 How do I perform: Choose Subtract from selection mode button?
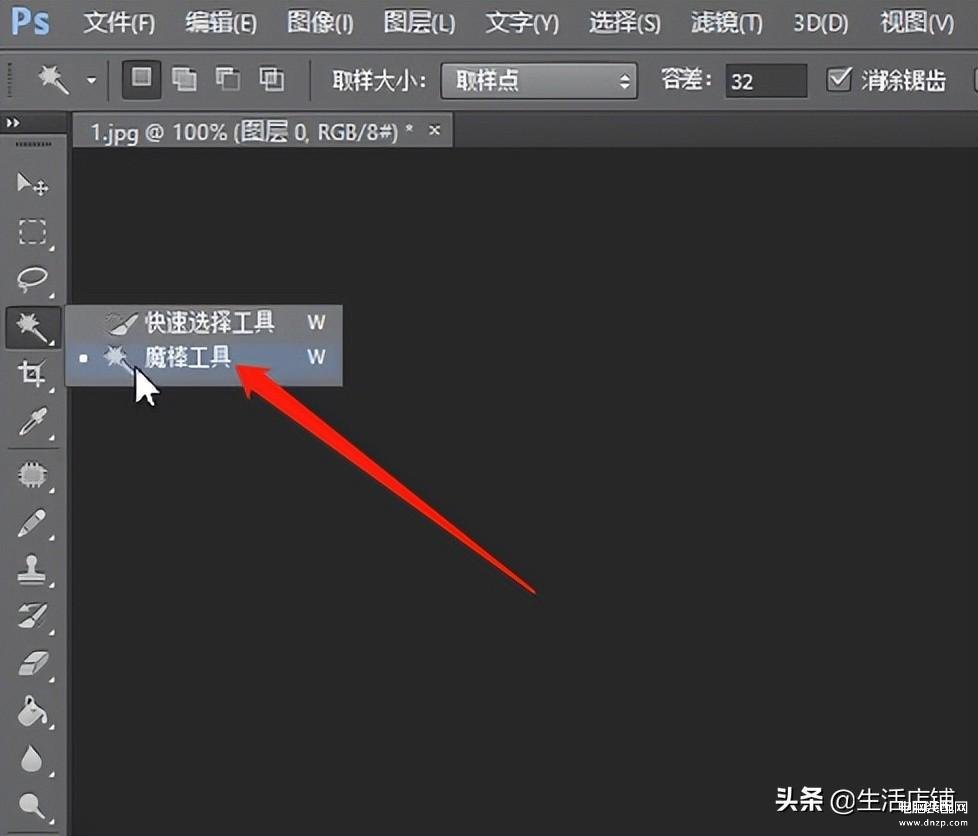(228, 79)
